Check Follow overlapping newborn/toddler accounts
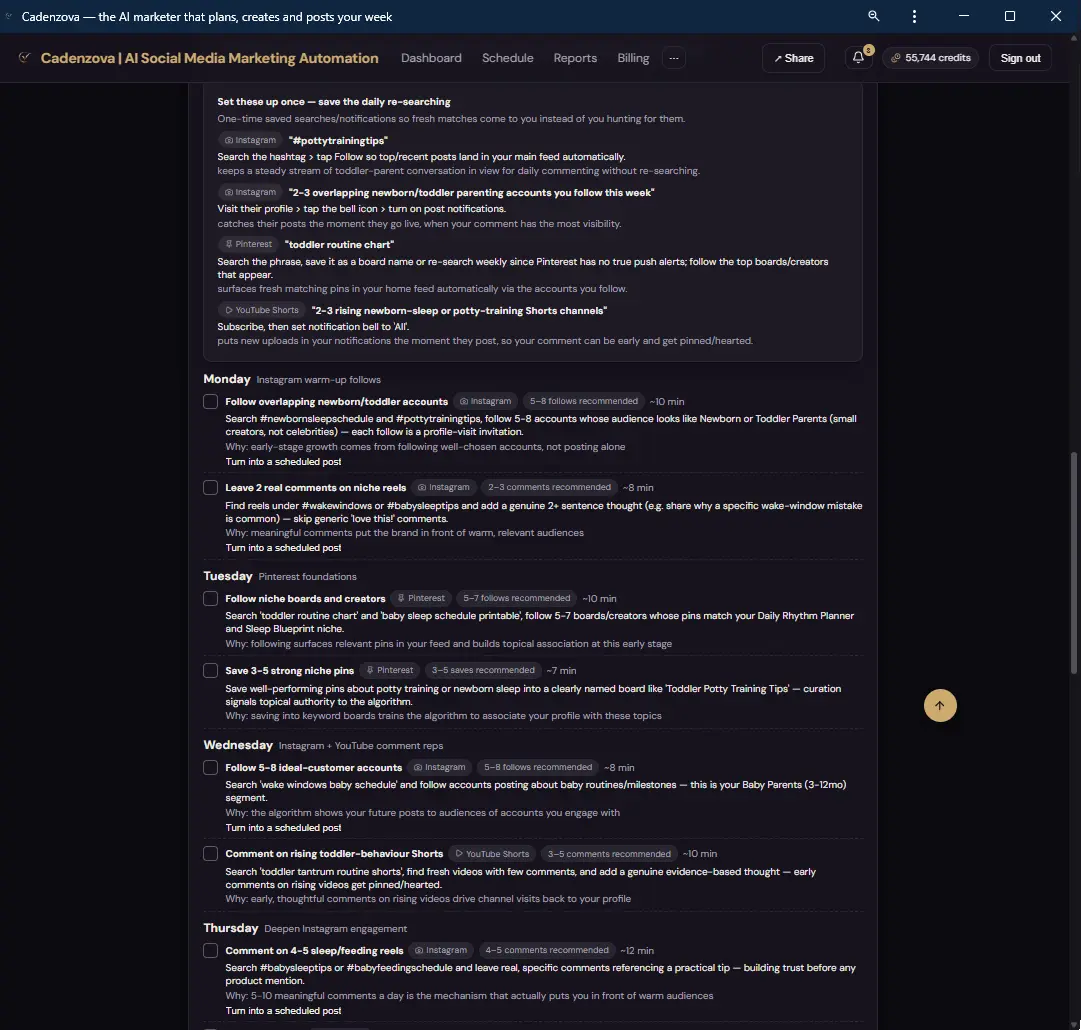This screenshot has width=1081, height=1030. (210, 402)
